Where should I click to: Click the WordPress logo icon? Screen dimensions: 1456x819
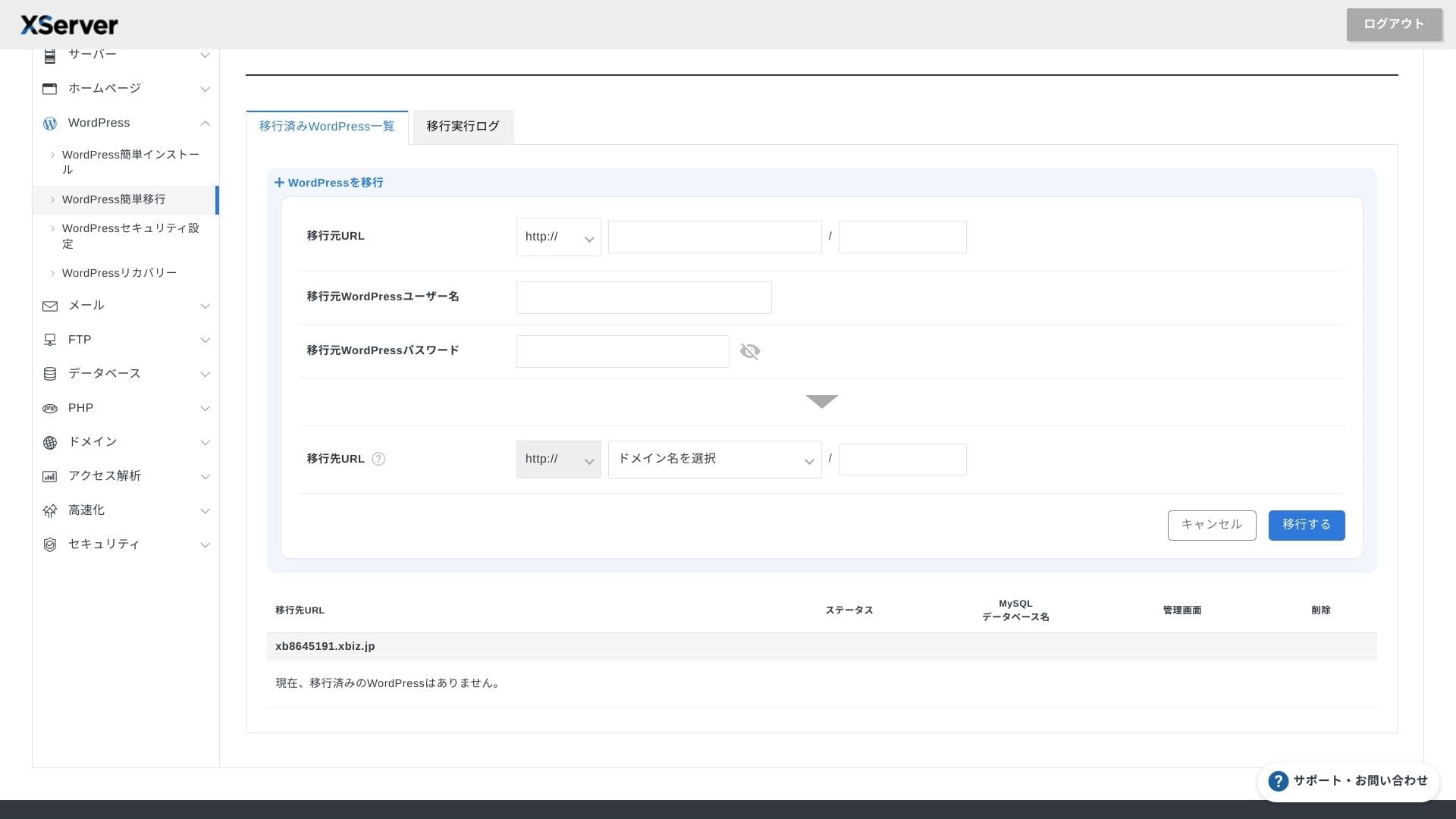tap(50, 123)
